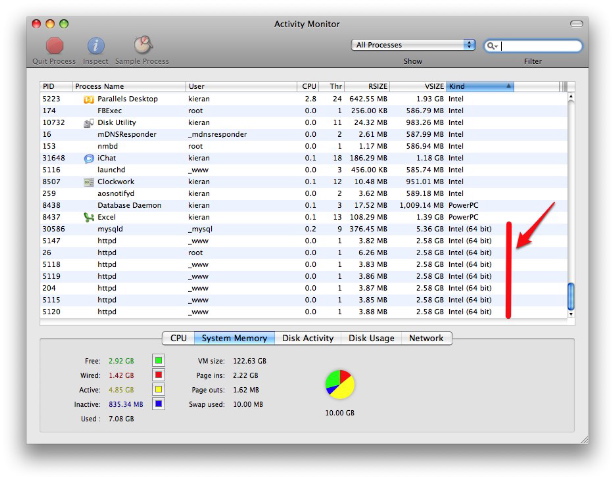Select the Clockwork app icon
Image resolution: width=615 pixels, height=480 pixels.
(x=89, y=182)
